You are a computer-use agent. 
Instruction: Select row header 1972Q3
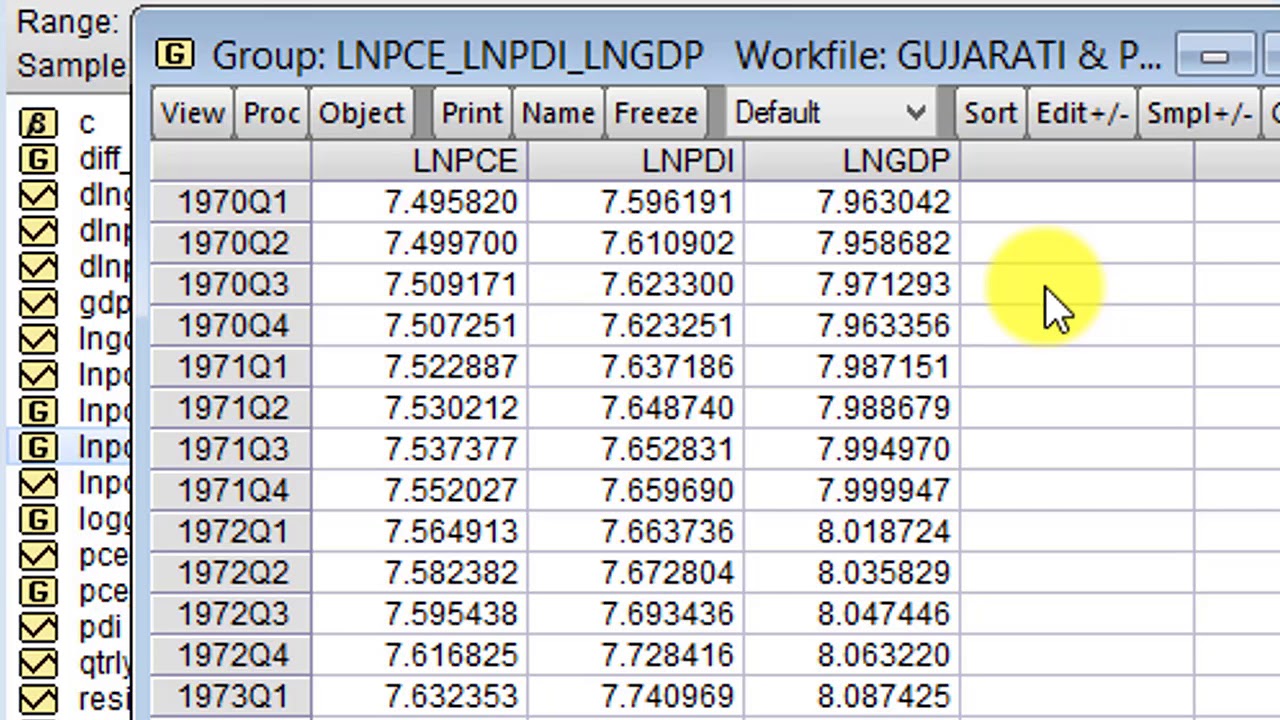pos(231,612)
